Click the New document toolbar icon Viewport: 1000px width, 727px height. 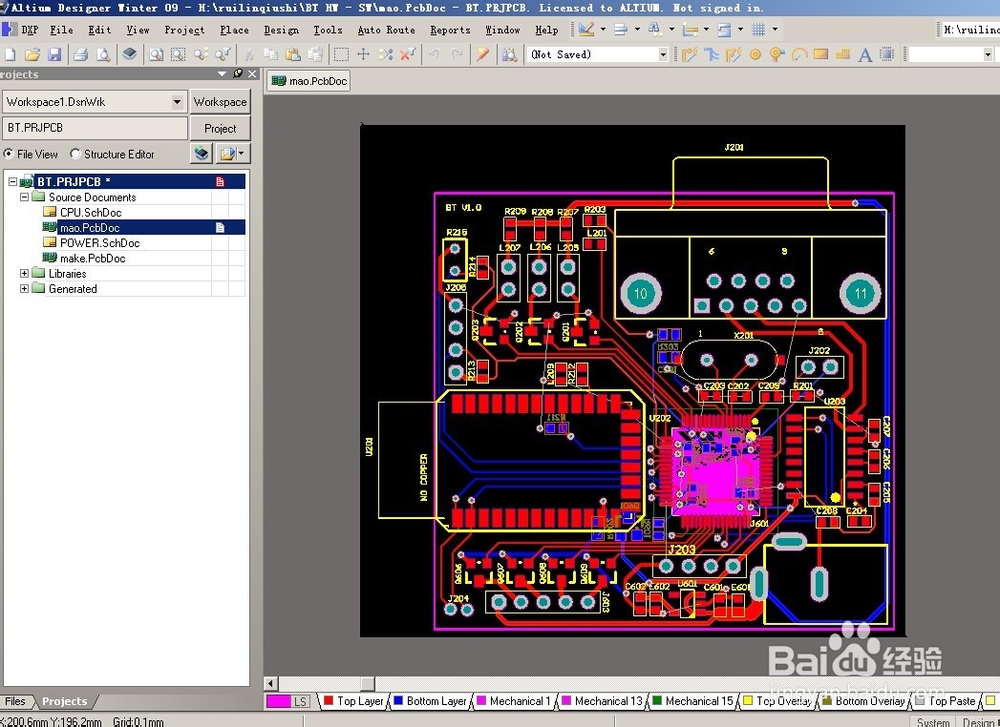10,55
